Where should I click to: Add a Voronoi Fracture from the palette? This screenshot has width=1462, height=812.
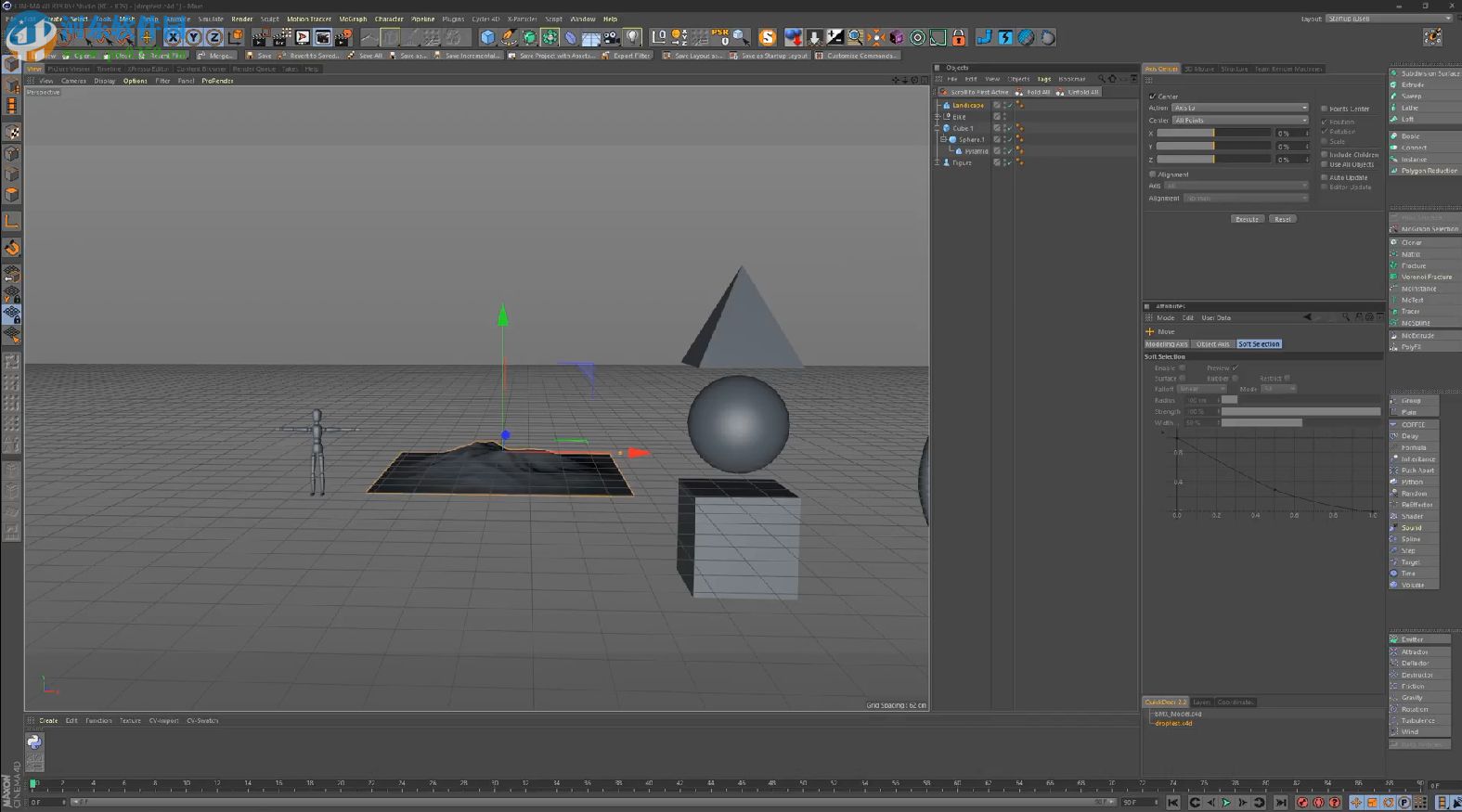tap(1426, 277)
